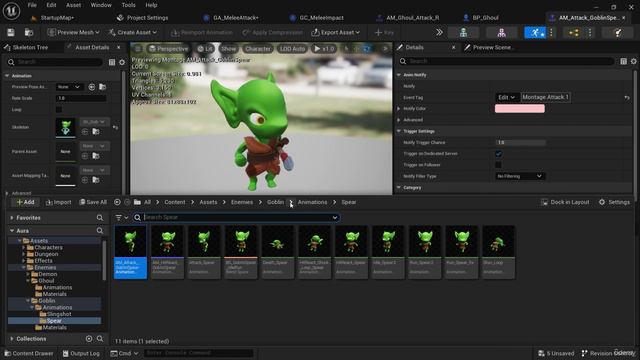Expand Notify Color property

[399, 109]
